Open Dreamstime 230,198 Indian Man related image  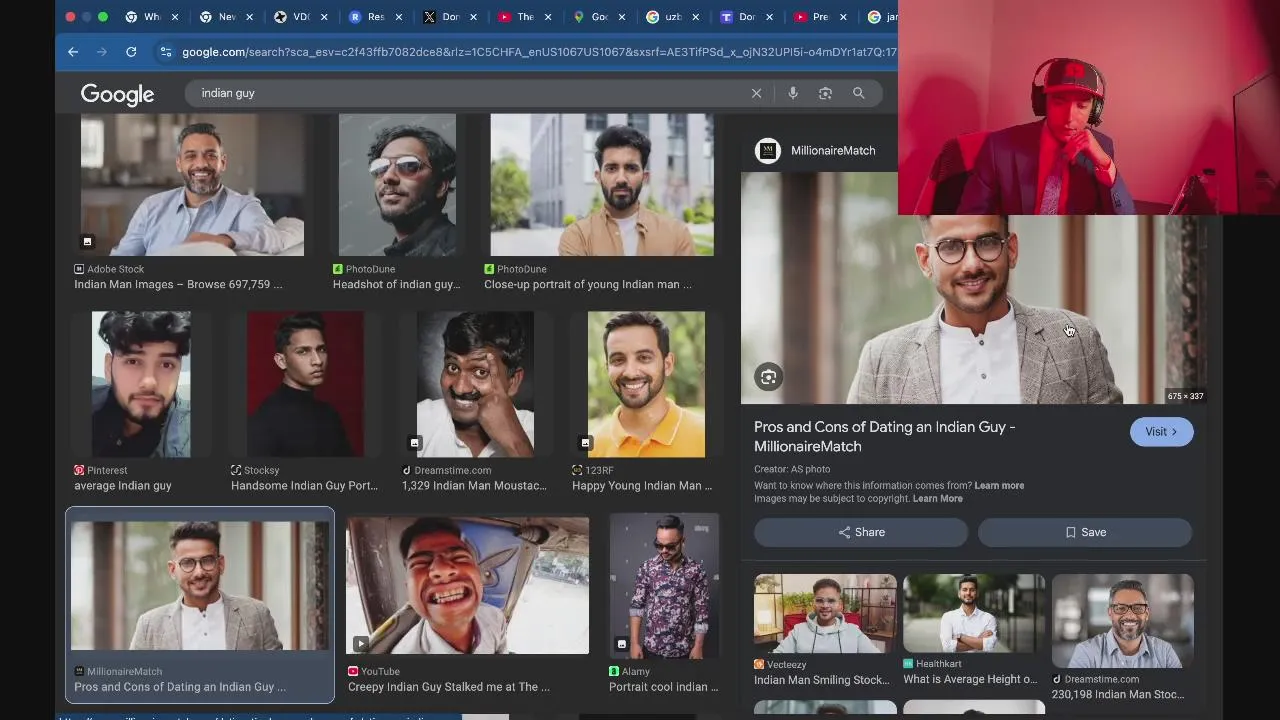coord(1122,621)
